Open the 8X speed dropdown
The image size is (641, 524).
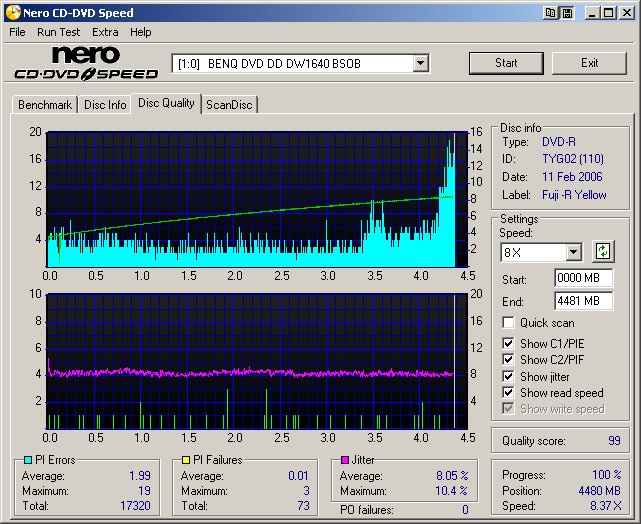click(573, 252)
